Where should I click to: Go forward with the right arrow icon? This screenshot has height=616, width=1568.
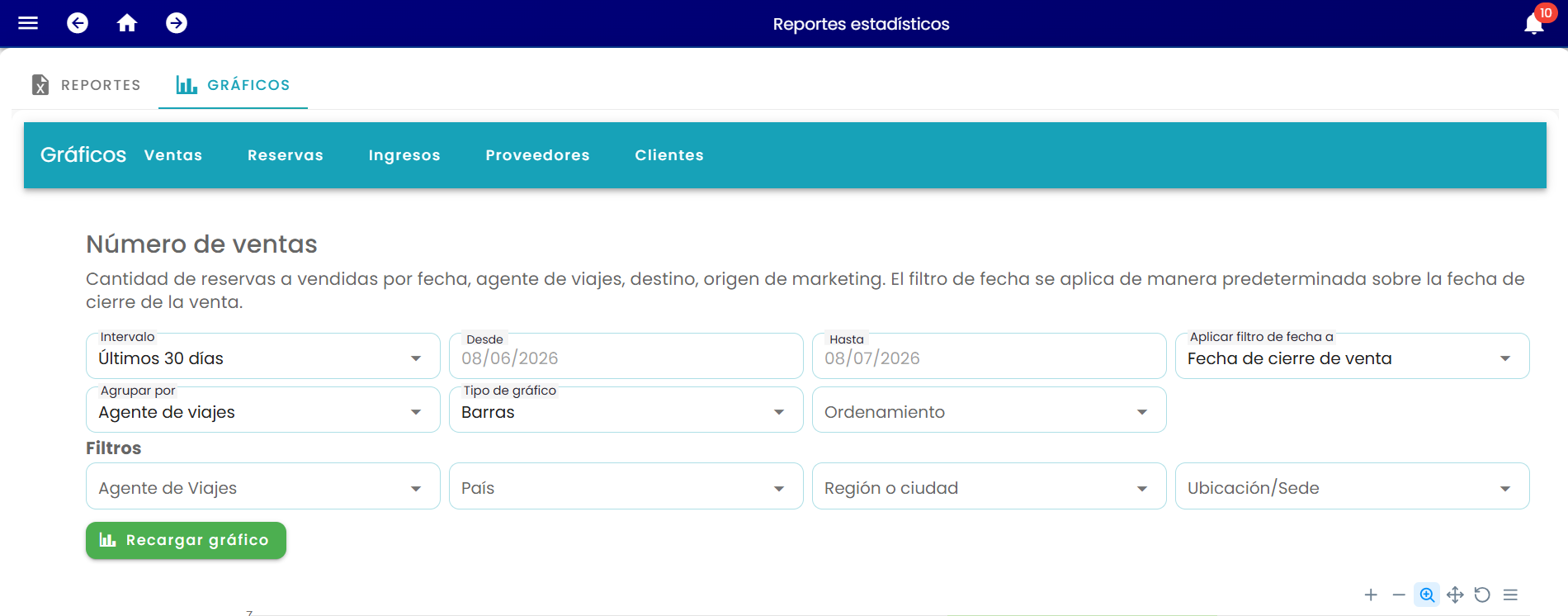pyautogui.click(x=177, y=23)
